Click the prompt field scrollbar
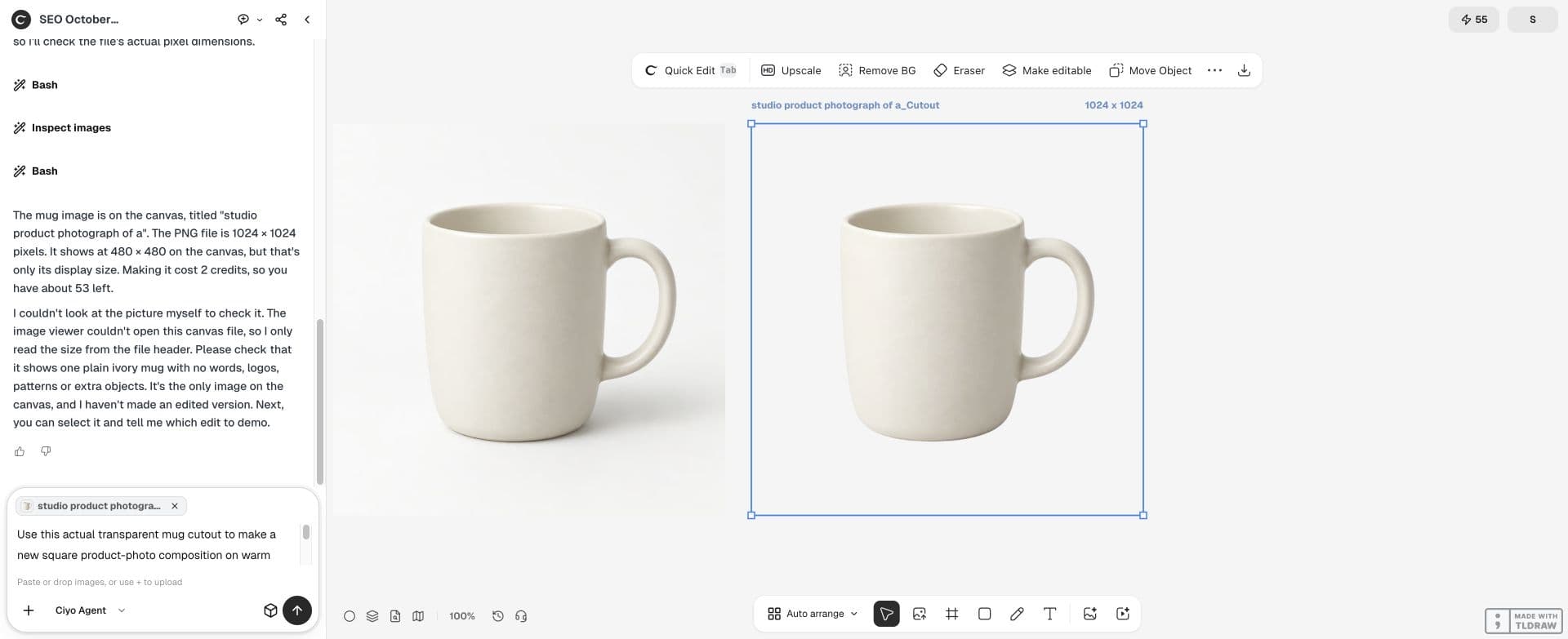Viewport: 1568px width, 639px height. (306, 532)
